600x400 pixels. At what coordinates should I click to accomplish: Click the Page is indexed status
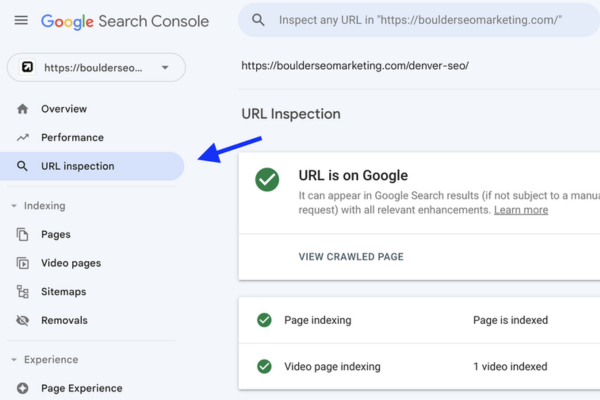coord(510,320)
